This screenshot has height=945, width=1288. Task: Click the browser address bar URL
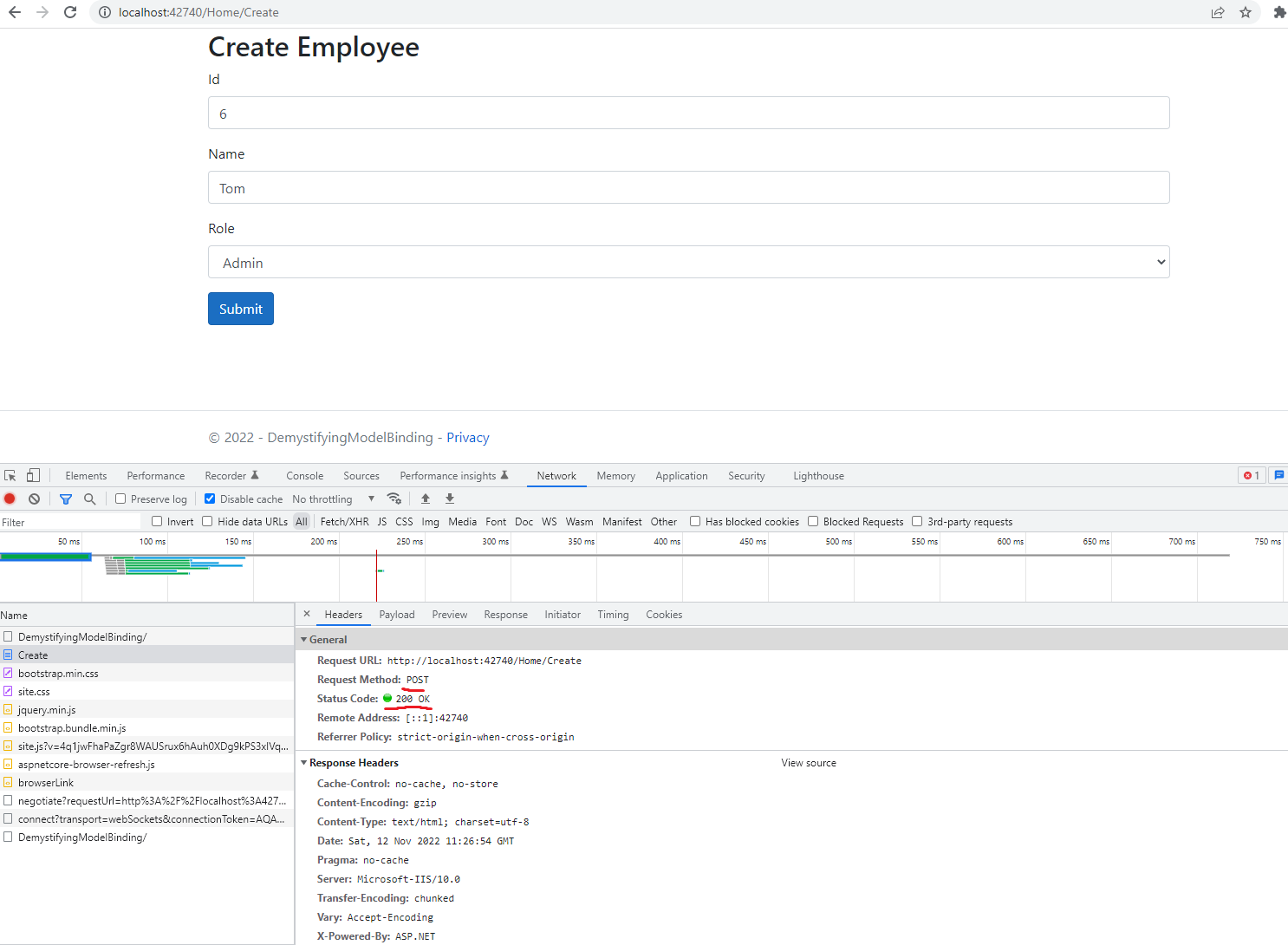click(198, 12)
